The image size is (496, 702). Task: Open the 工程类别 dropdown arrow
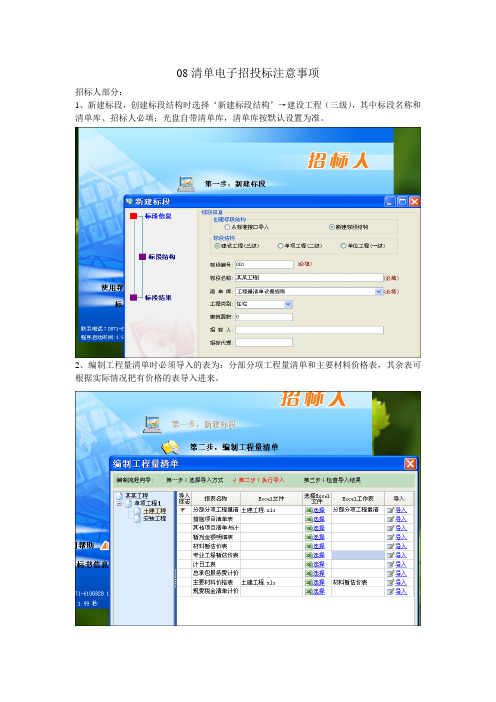point(288,304)
